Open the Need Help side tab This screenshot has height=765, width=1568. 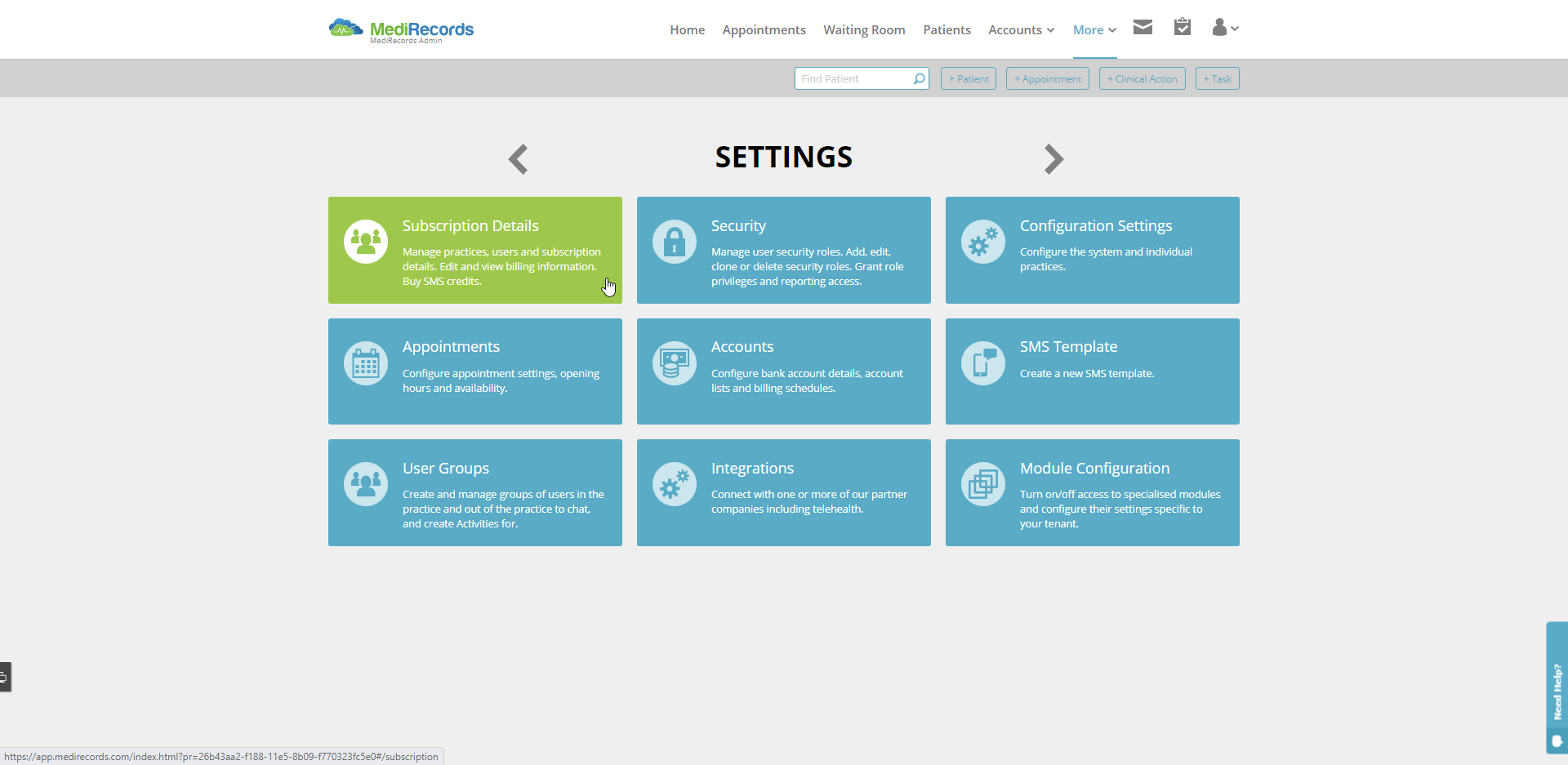pyautogui.click(x=1557, y=687)
